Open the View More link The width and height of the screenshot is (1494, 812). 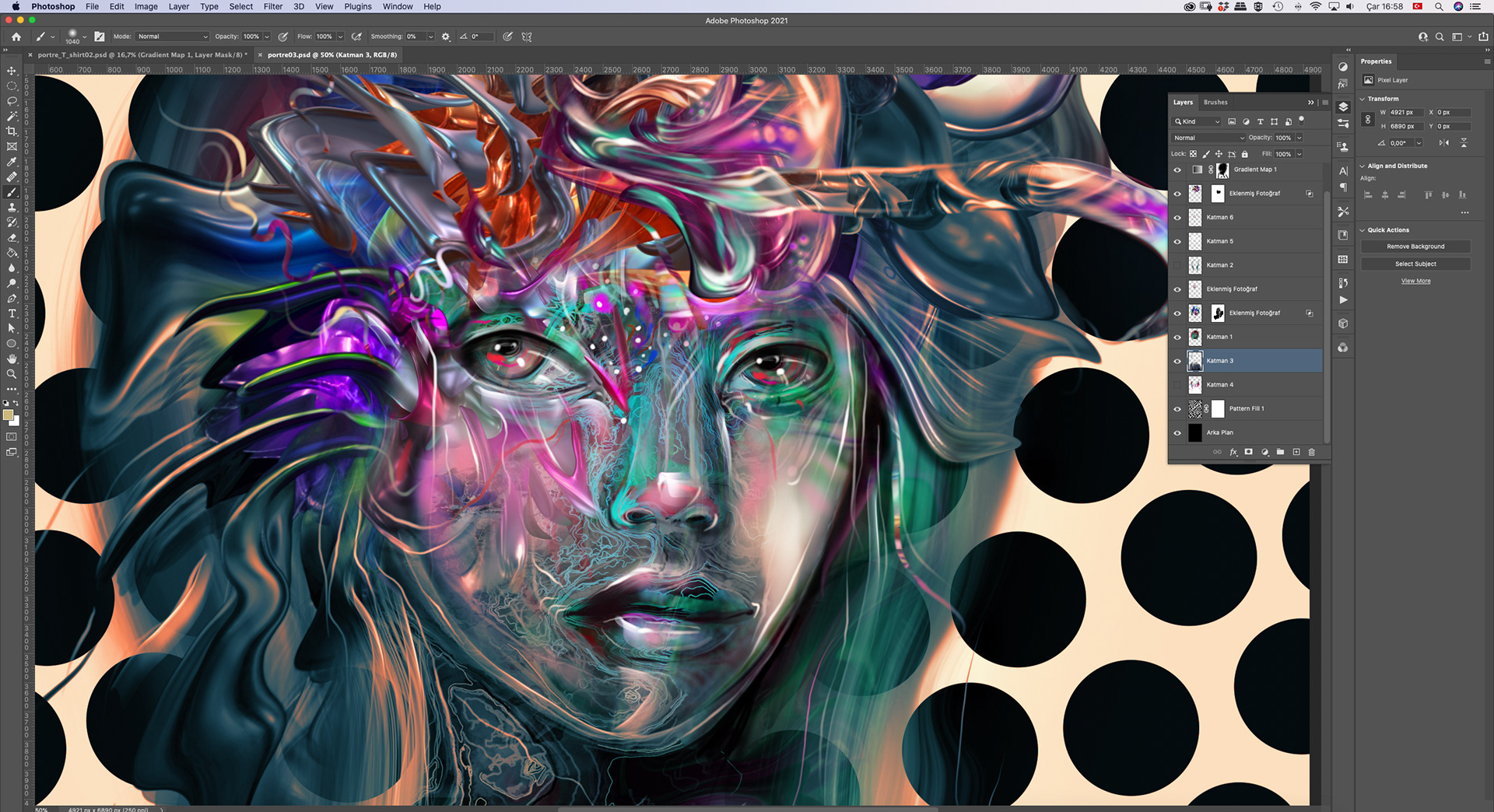point(1415,281)
